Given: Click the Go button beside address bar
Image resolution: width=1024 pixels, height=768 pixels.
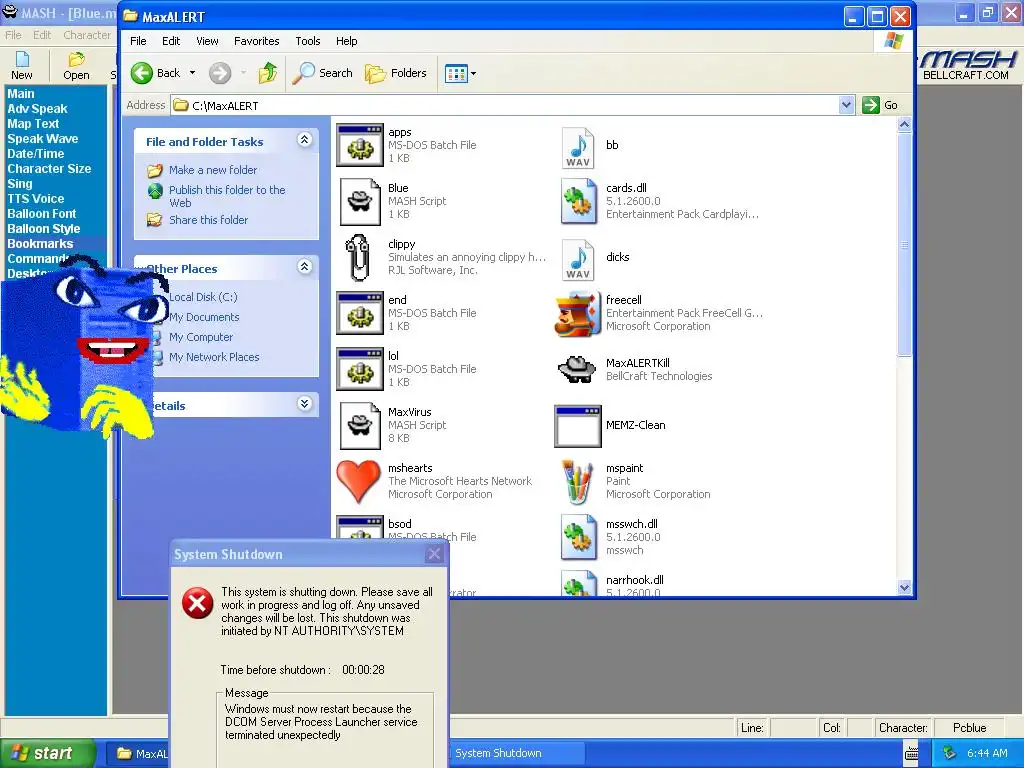Looking at the screenshot, I should tap(880, 105).
